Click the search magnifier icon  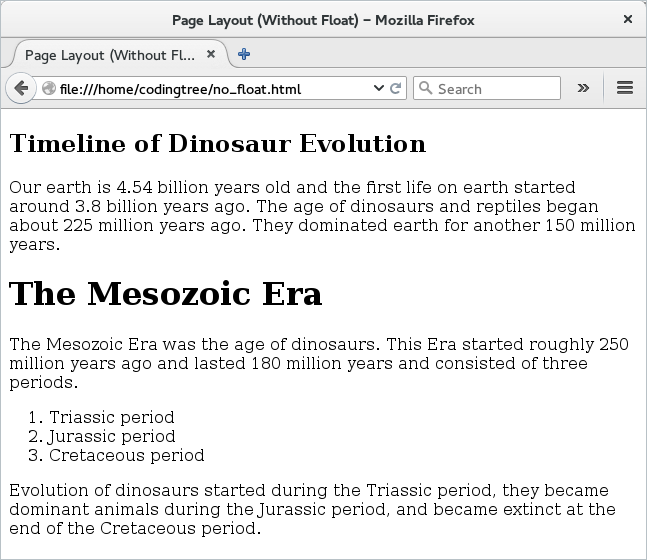426,88
